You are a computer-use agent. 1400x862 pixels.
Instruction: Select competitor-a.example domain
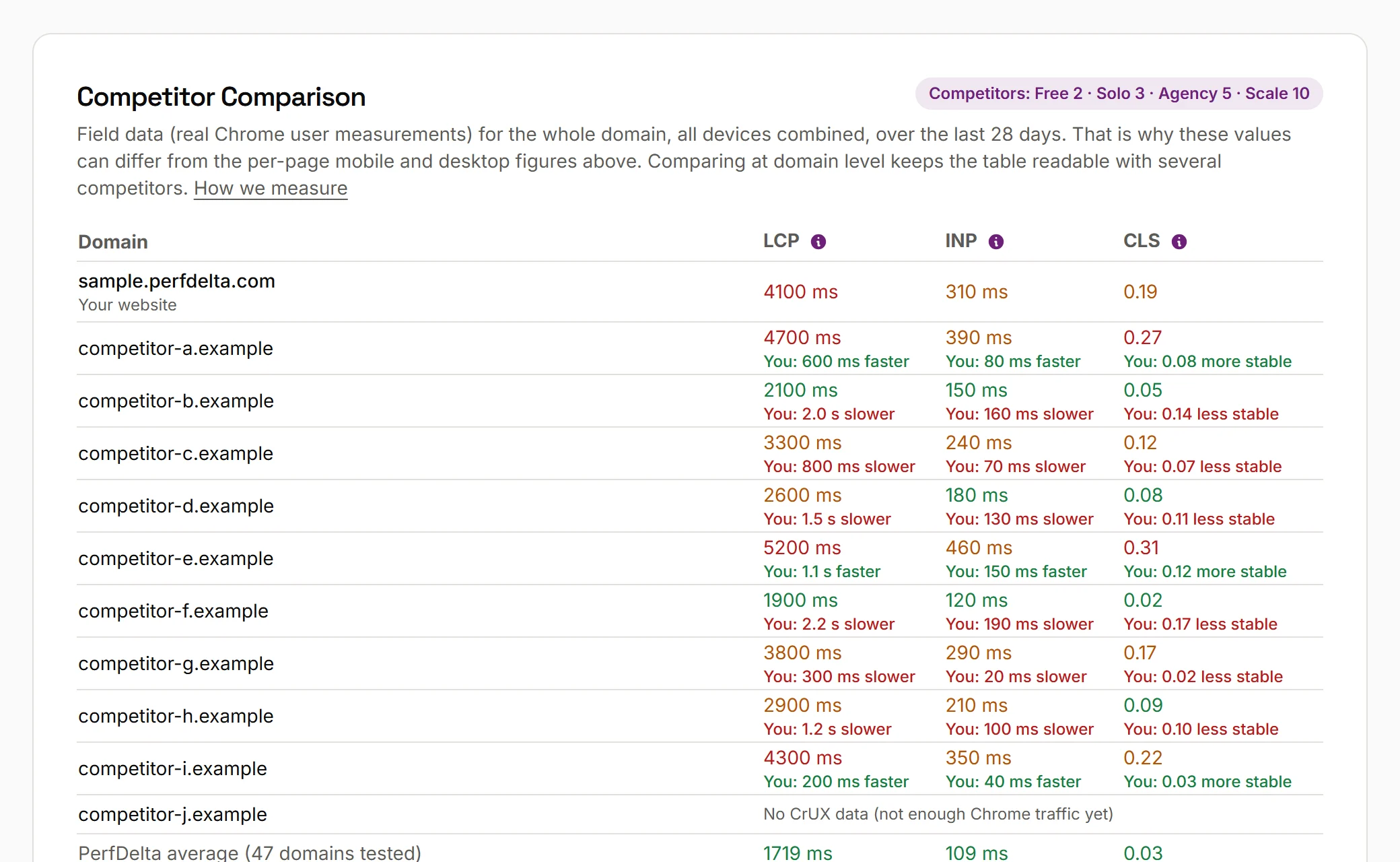tap(176, 348)
